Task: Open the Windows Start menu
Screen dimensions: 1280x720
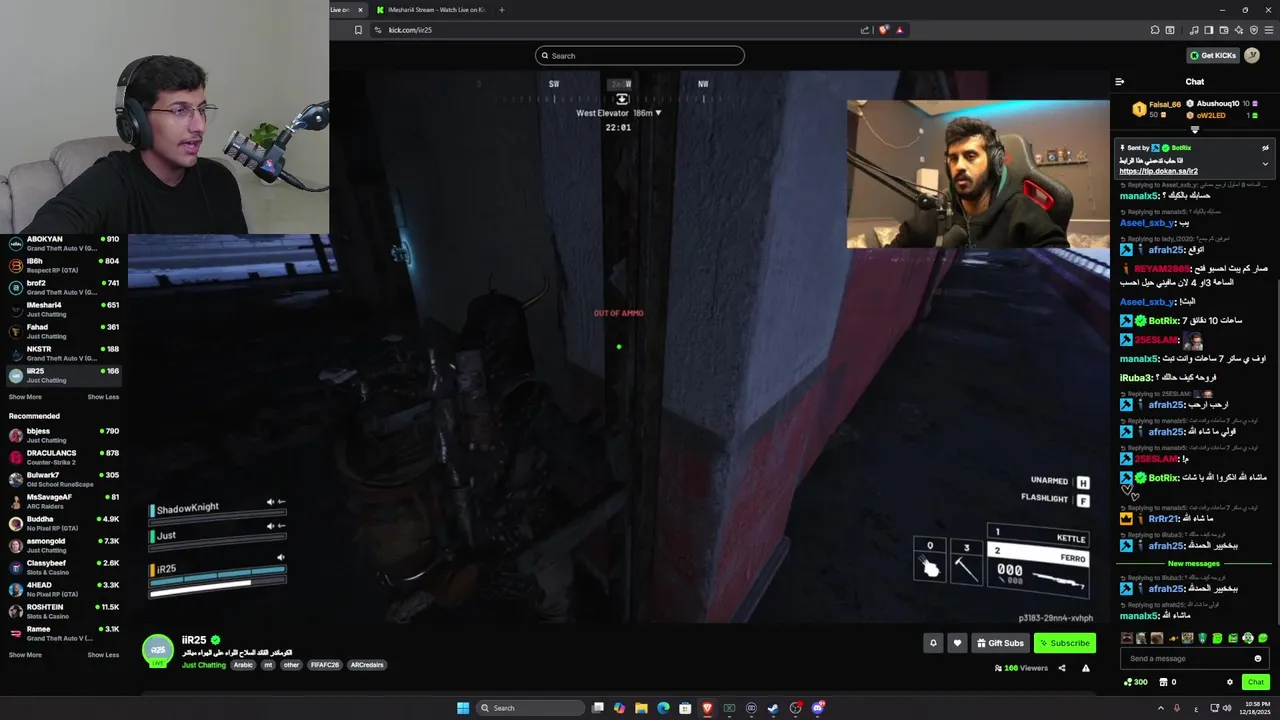Action: tap(463, 708)
